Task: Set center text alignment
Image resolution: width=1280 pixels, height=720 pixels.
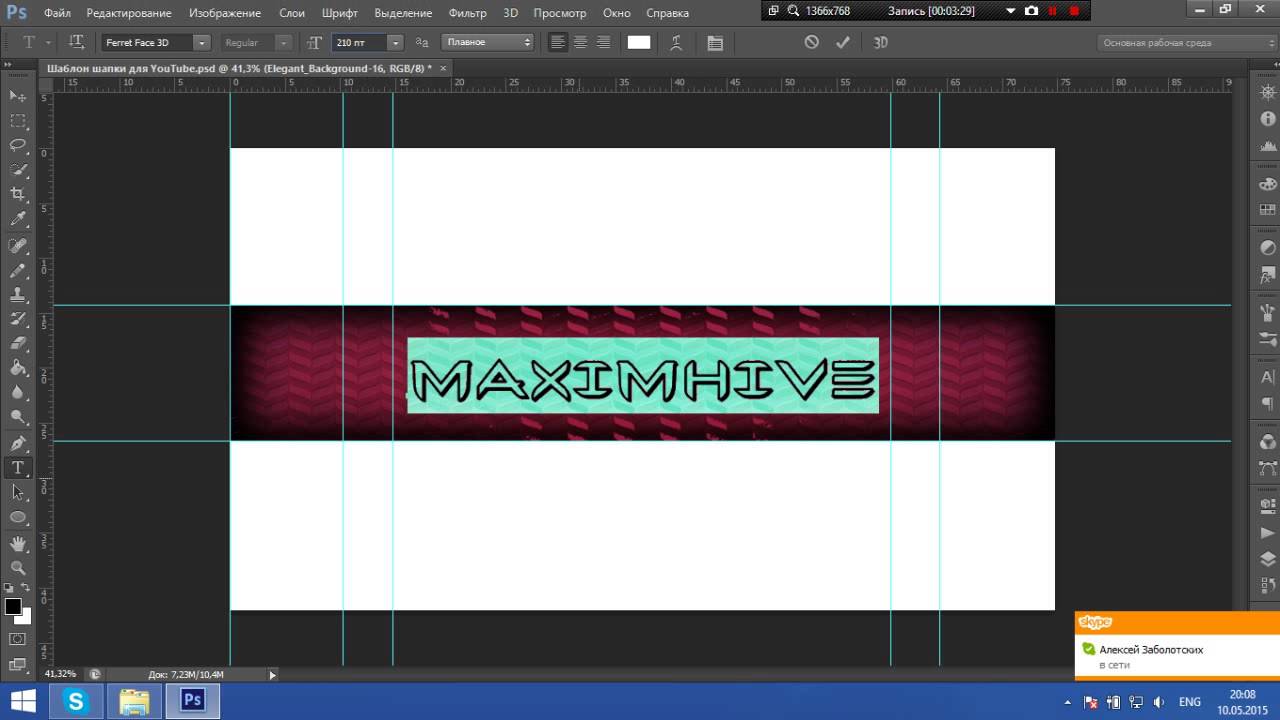Action: [580, 42]
